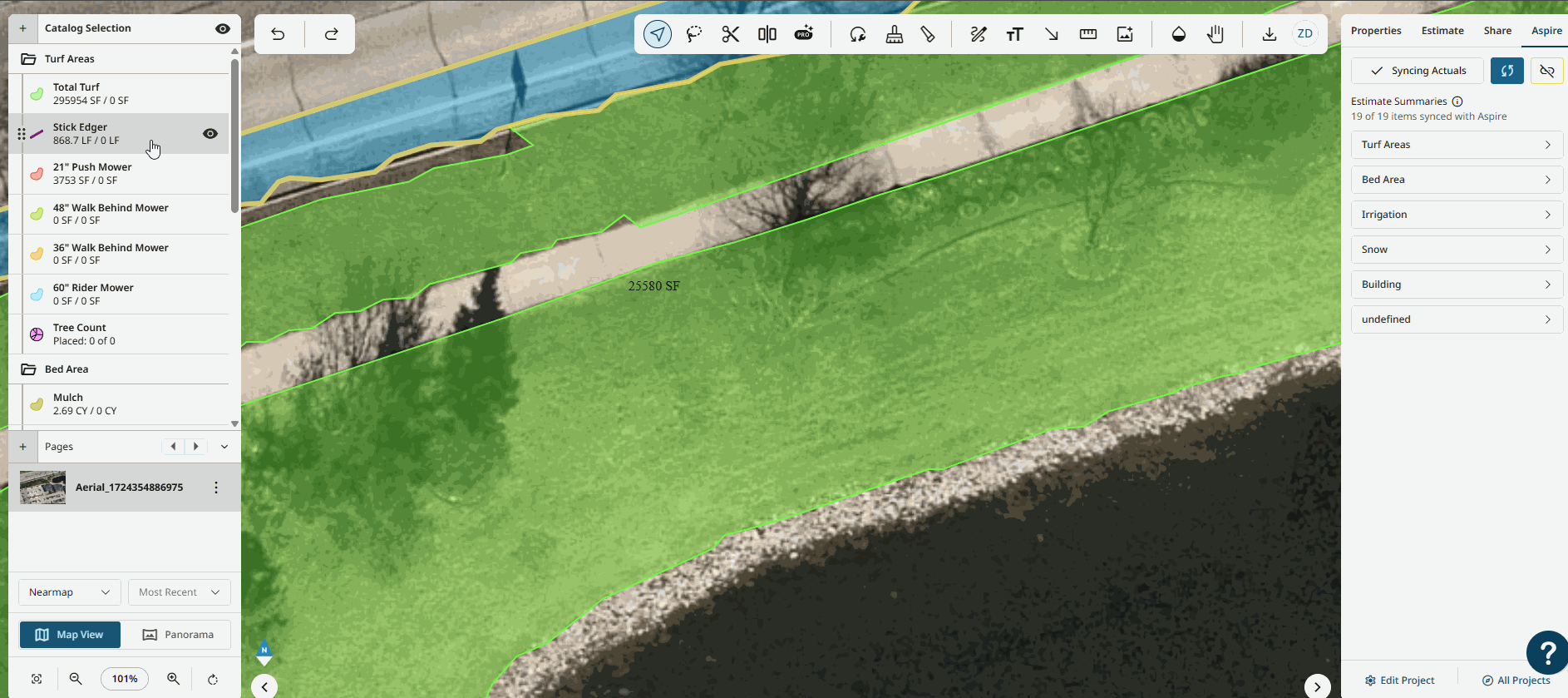Undo the last action
This screenshot has height=698, width=1568.
(x=279, y=34)
